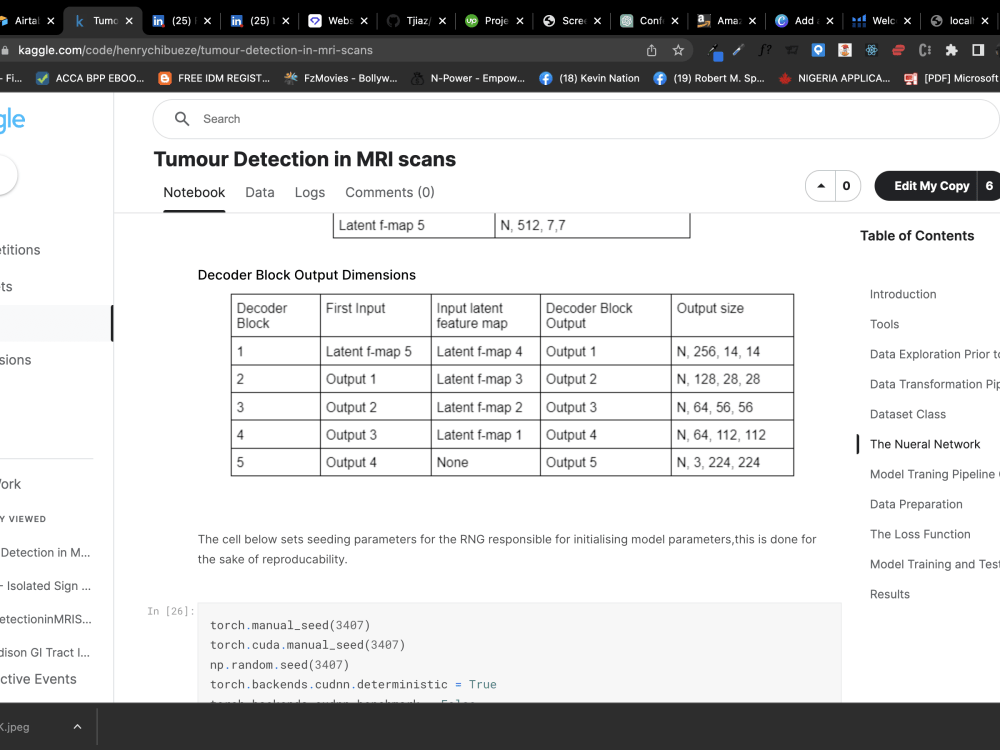
Task: Open the Logs tab
Action: 310,193
